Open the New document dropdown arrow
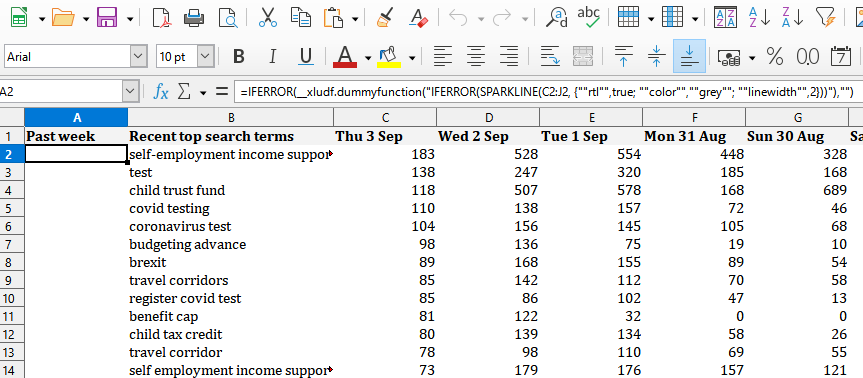The width and height of the screenshot is (863, 378). pos(42,19)
